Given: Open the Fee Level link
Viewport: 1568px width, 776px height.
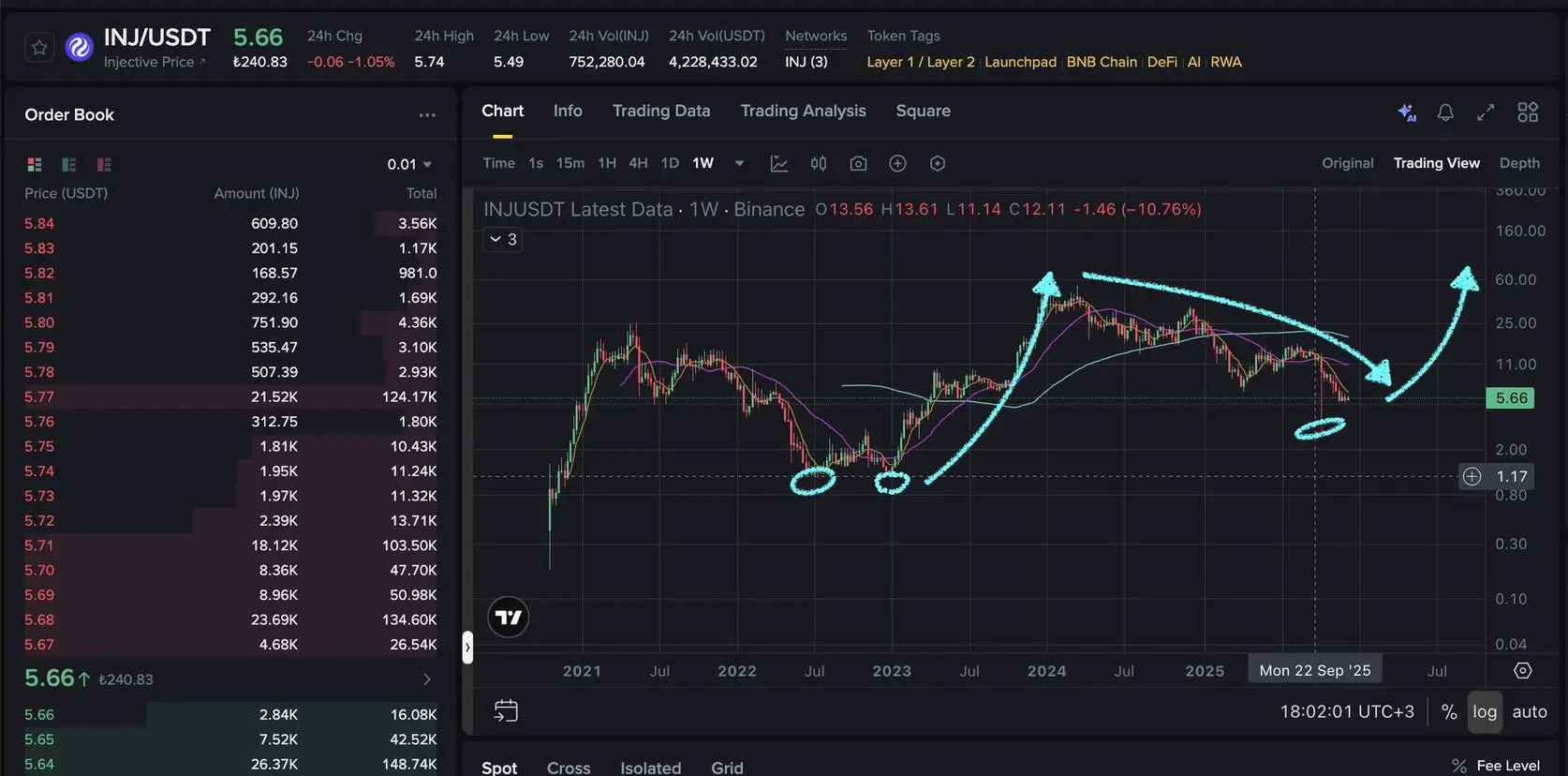Looking at the screenshot, I should click(1508, 766).
